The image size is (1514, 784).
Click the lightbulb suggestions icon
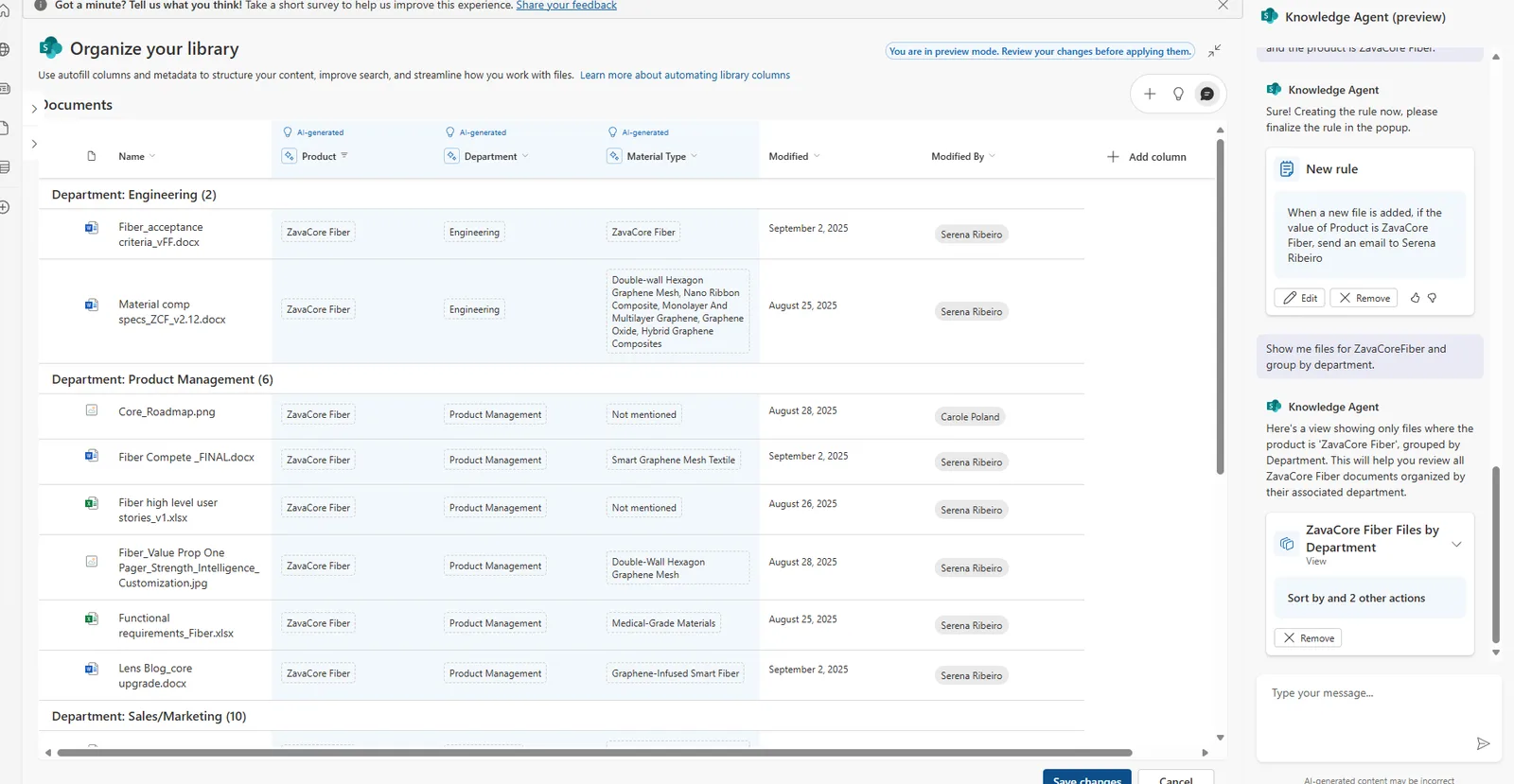coord(1178,94)
